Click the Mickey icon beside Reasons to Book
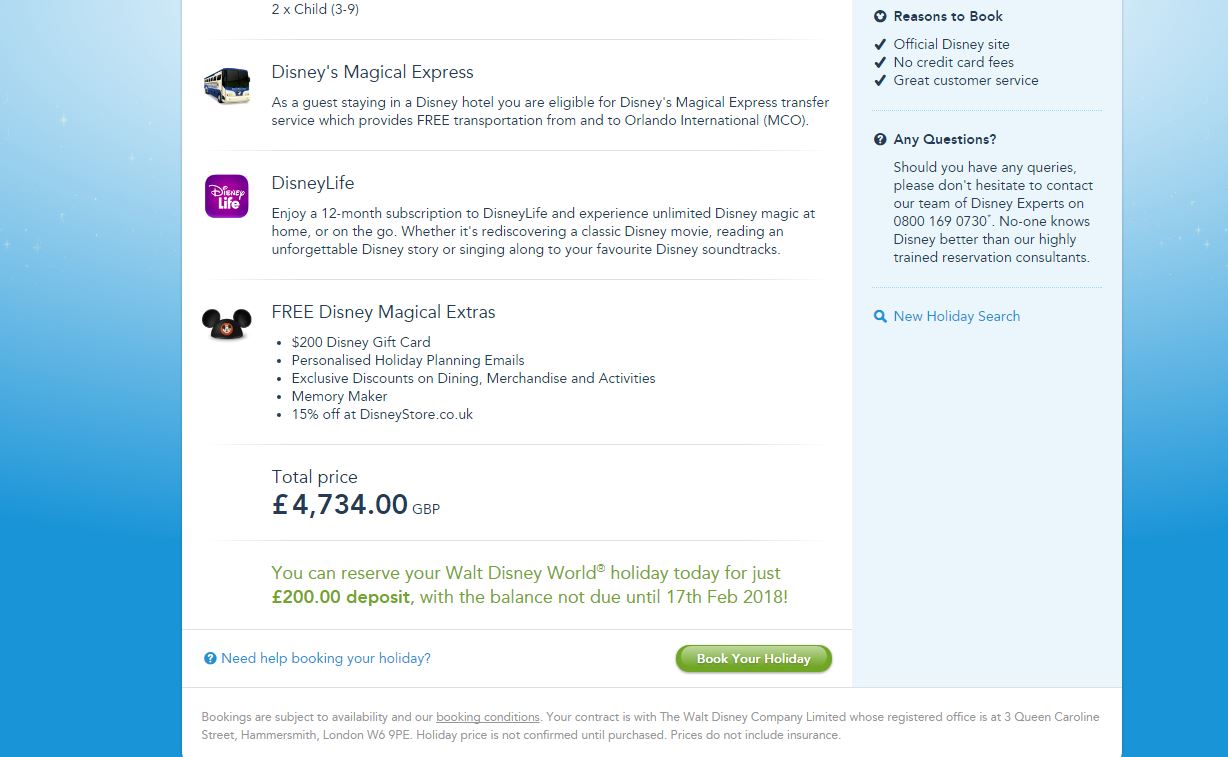The width and height of the screenshot is (1228, 757). [x=880, y=16]
